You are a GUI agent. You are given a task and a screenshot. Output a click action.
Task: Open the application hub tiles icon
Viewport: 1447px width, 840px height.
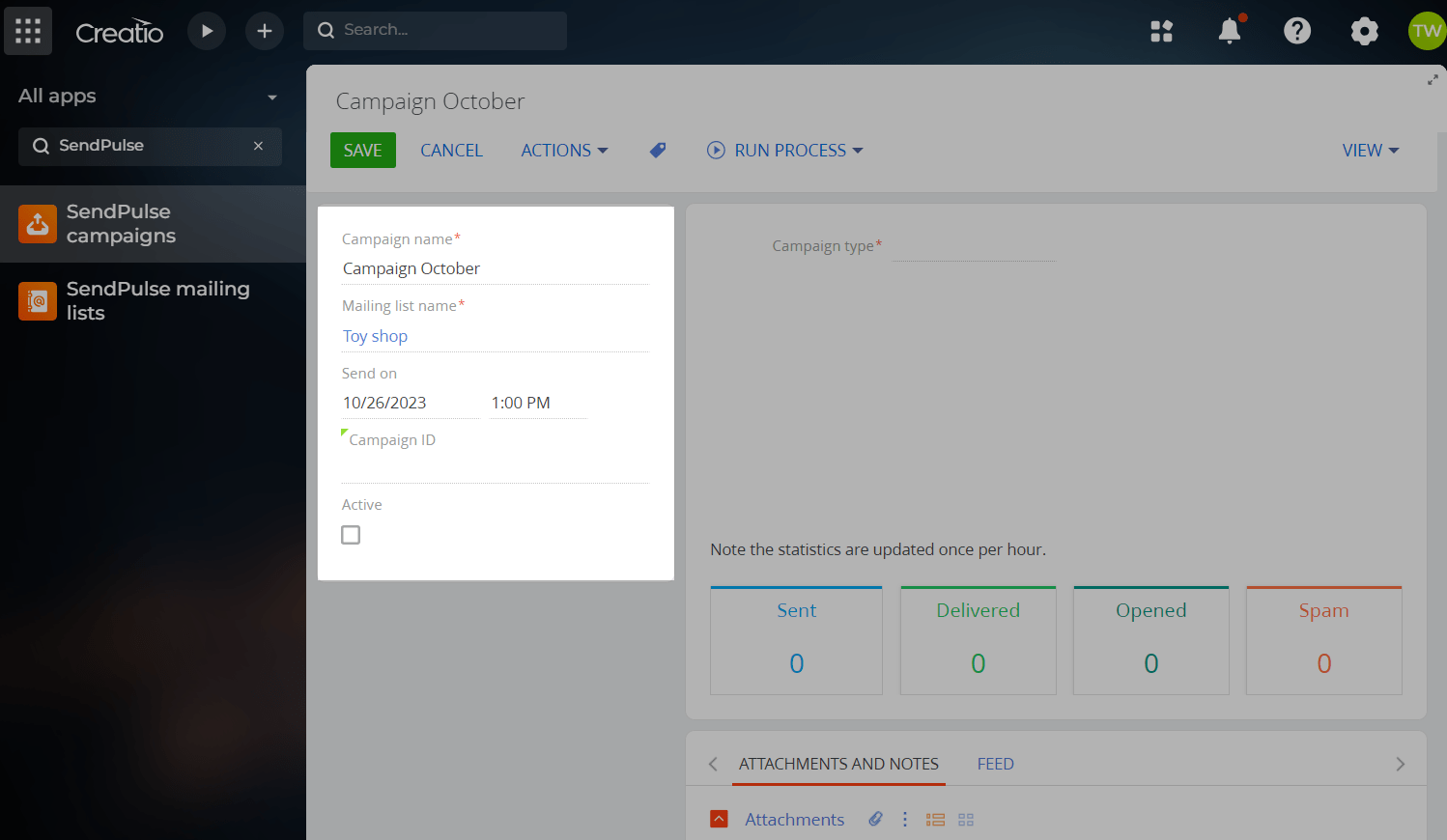[1161, 31]
